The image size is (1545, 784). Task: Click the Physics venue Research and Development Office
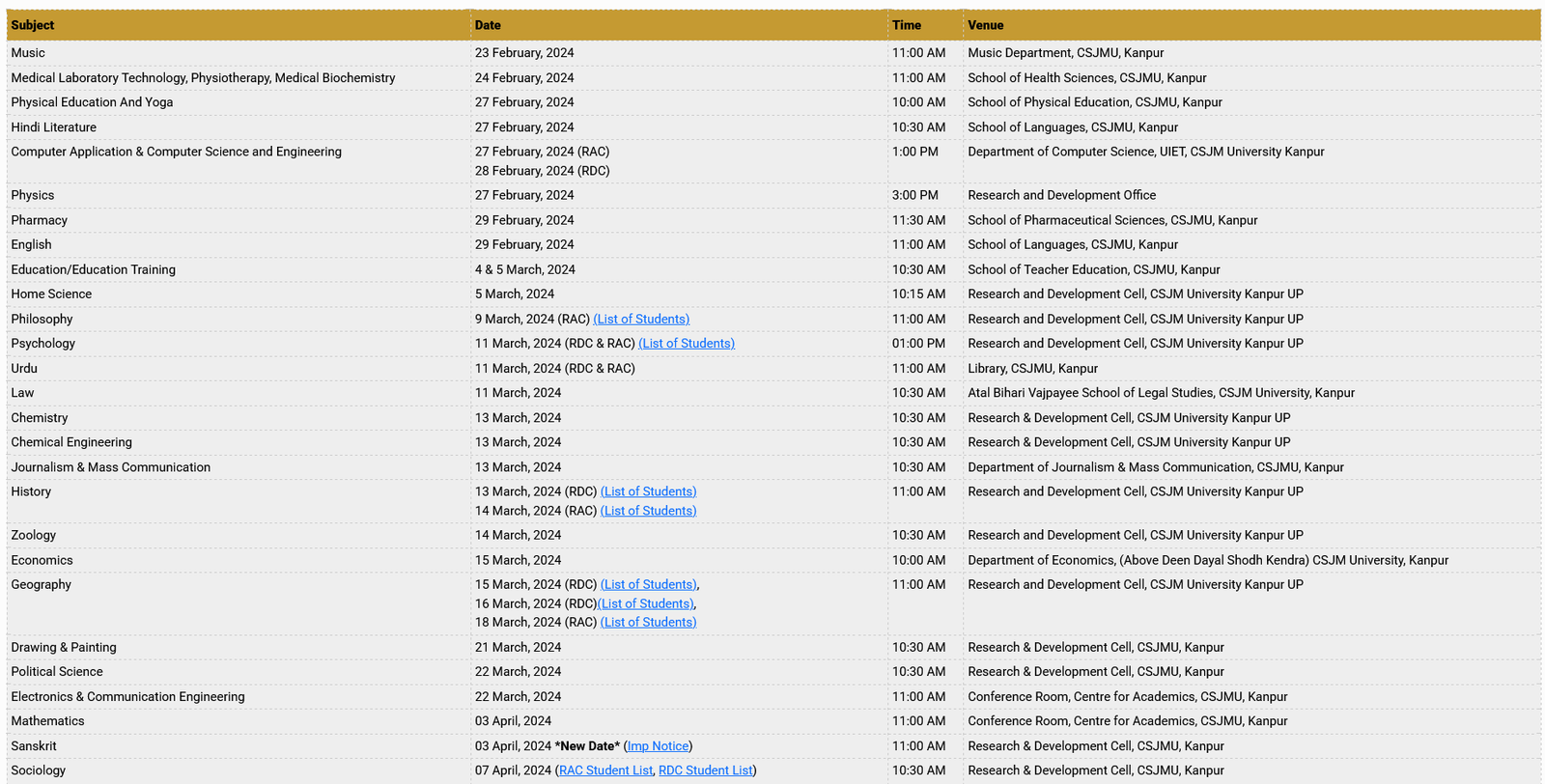point(1061,195)
